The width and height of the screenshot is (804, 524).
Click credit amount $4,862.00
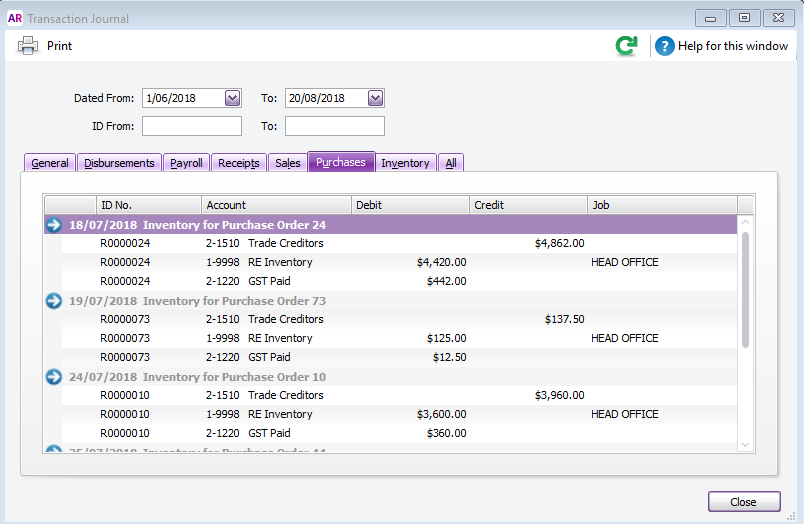pos(559,243)
